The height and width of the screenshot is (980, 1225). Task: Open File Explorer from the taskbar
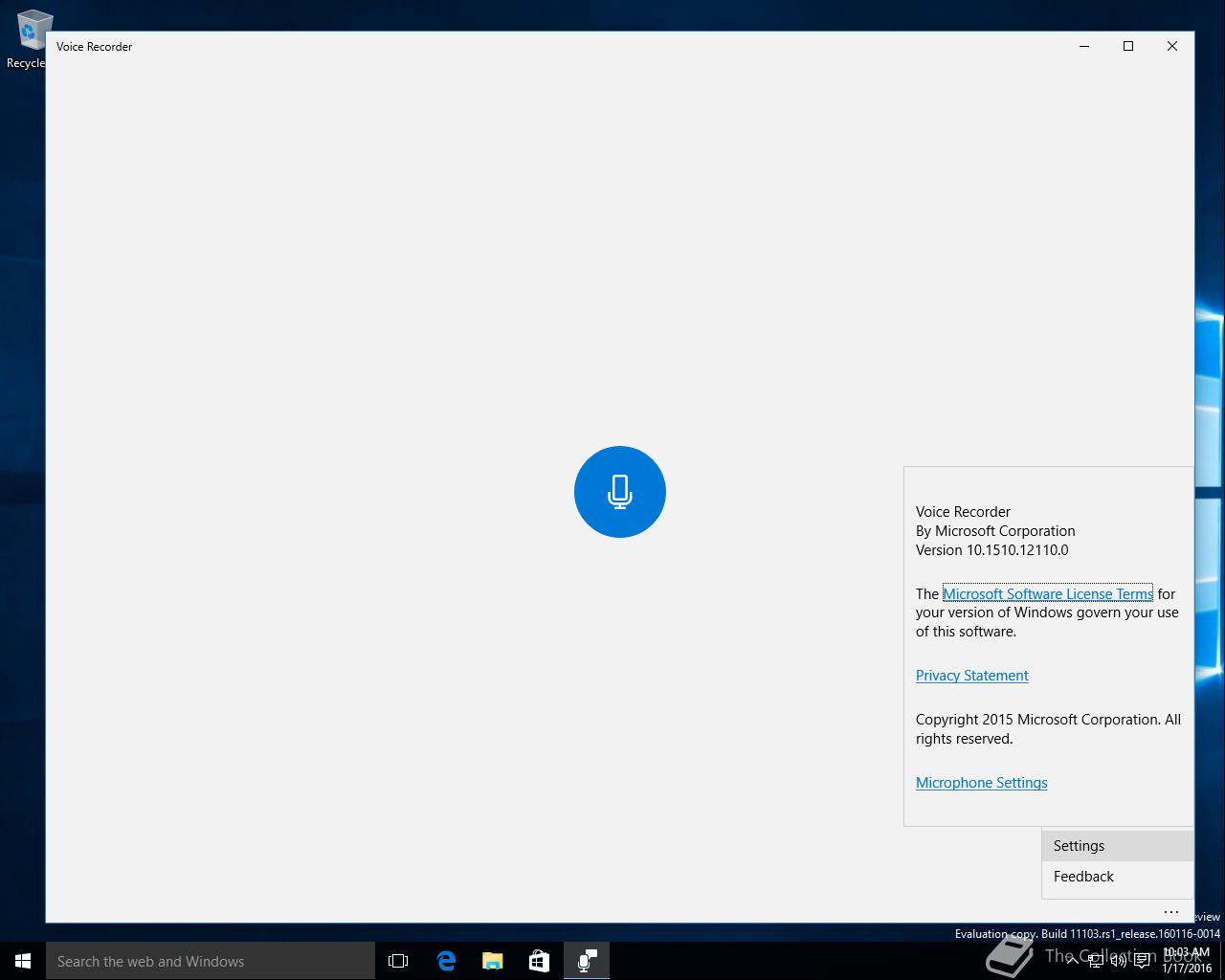tap(493, 961)
